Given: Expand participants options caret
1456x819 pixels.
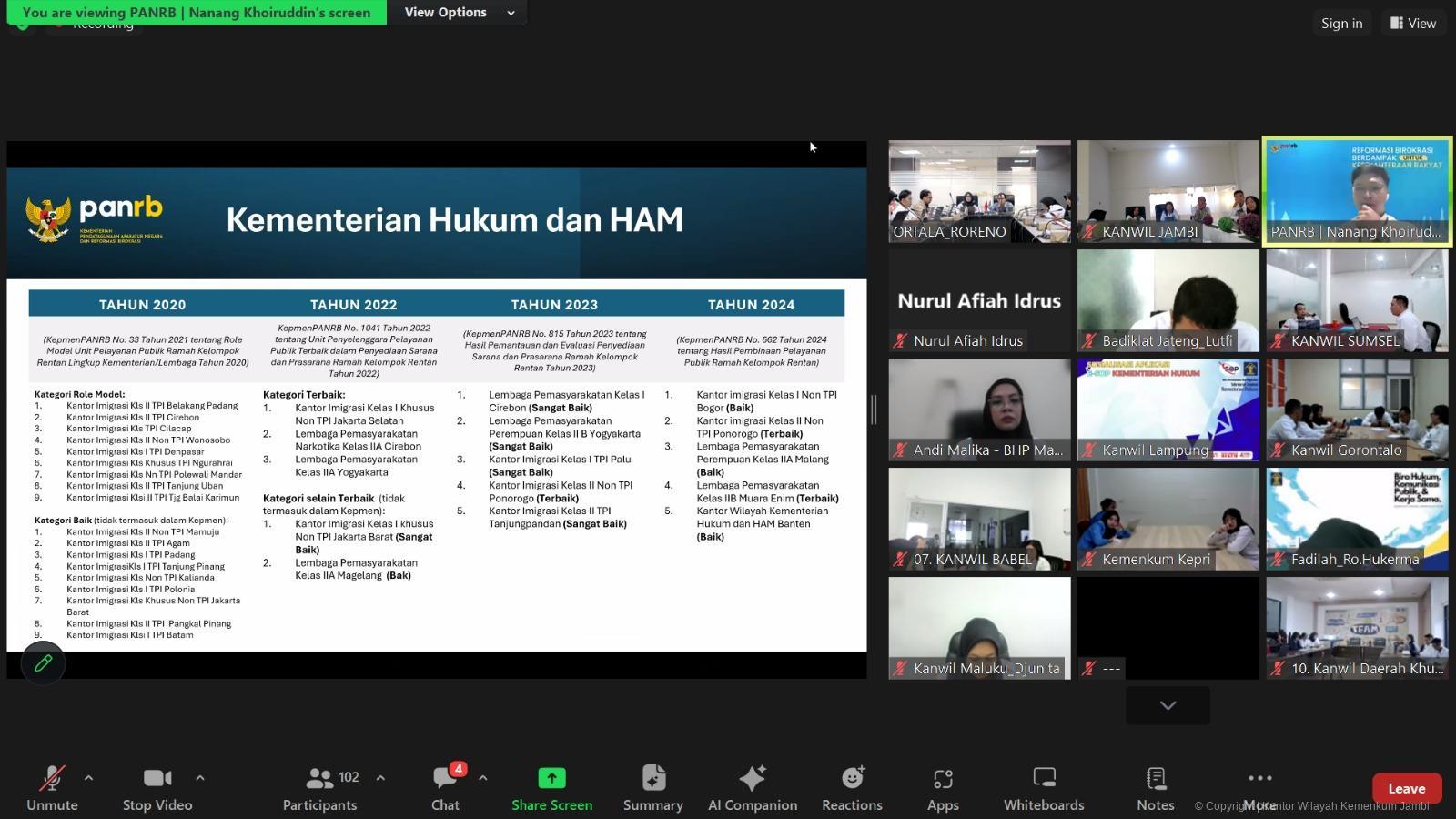Looking at the screenshot, I should tap(380, 778).
